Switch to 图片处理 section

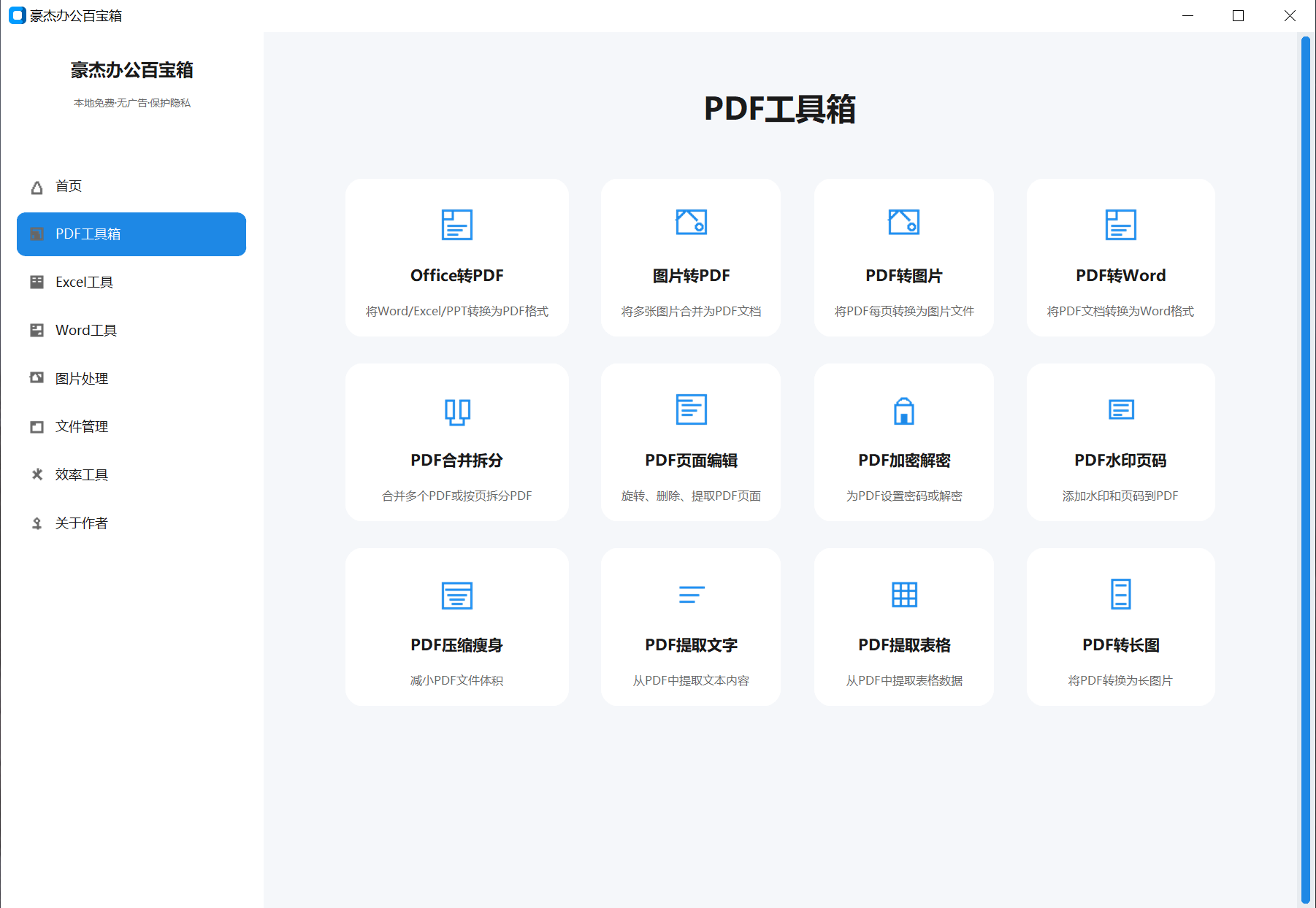tap(131, 378)
